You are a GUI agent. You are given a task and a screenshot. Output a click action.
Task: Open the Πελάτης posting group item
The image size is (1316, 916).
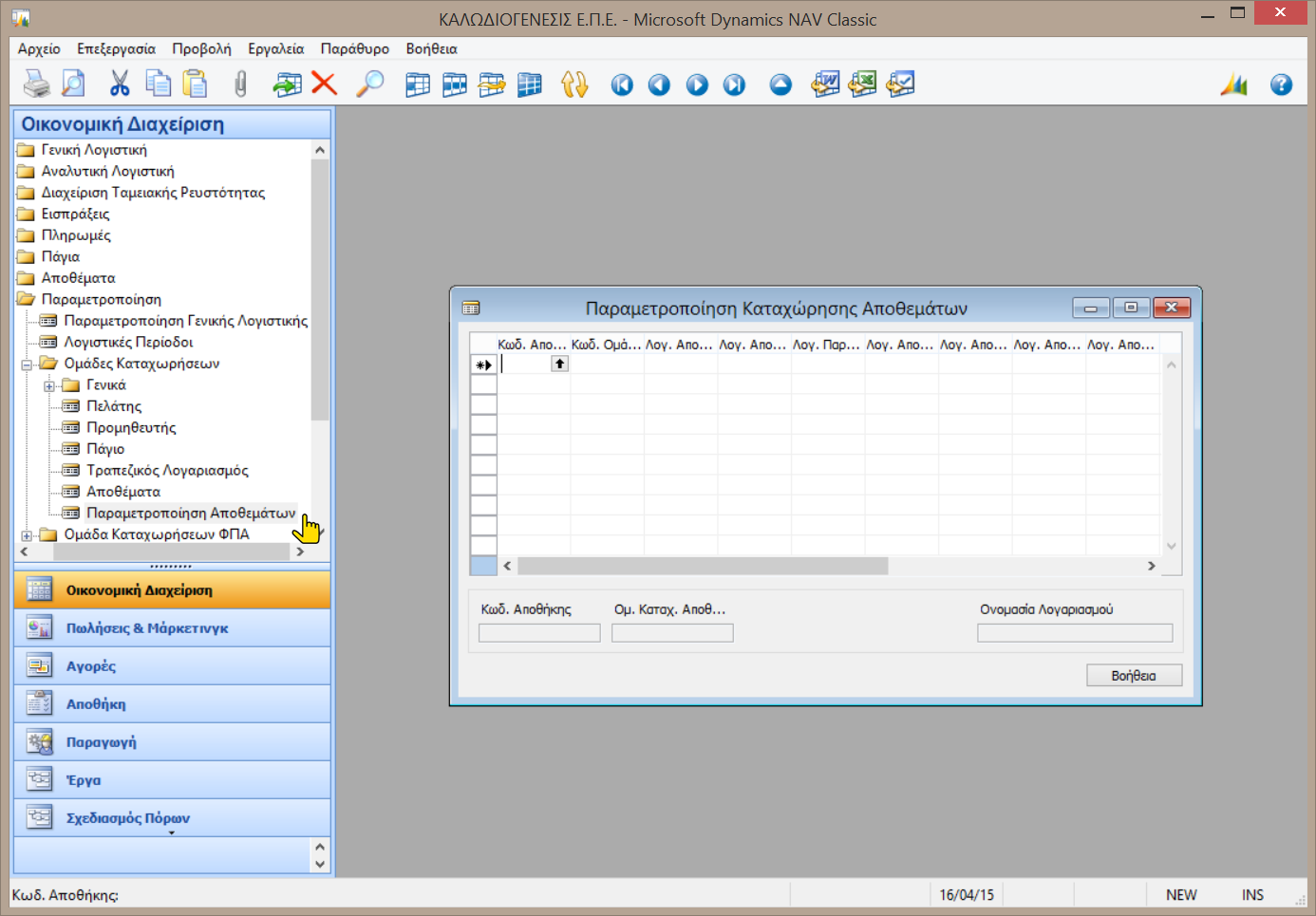click(114, 406)
